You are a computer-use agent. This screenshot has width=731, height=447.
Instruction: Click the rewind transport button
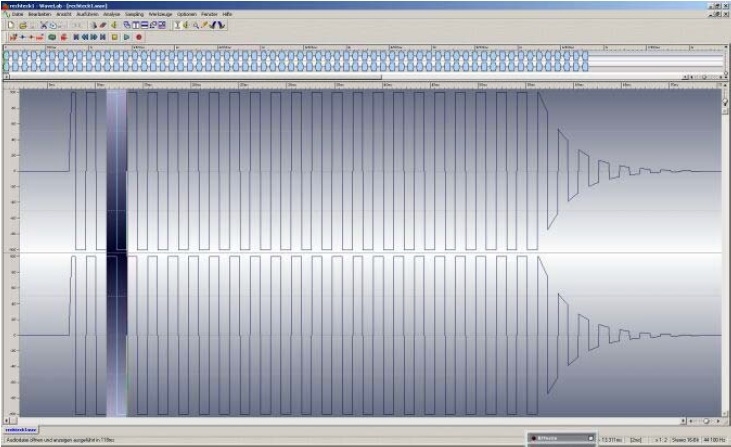click(x=85, y=37)
